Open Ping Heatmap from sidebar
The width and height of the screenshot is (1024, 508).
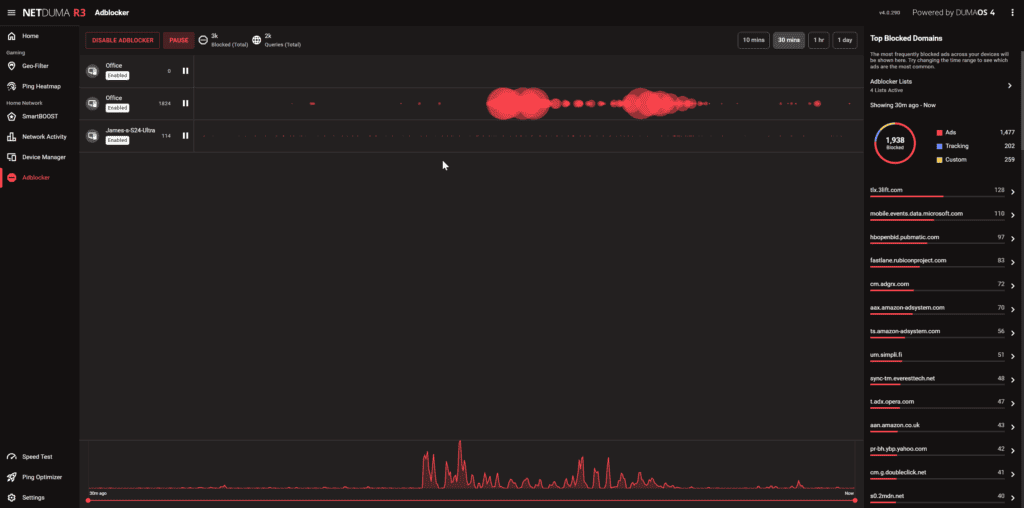[x=11, y=86]
